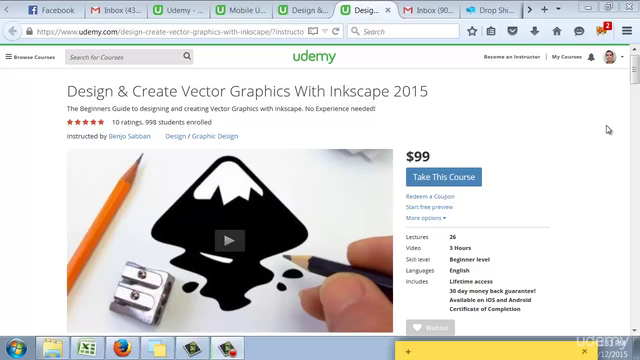Switch to the Inbox (90 Gmail tab
The height and width of the screenshot is (360, 640).
point(429,10)
